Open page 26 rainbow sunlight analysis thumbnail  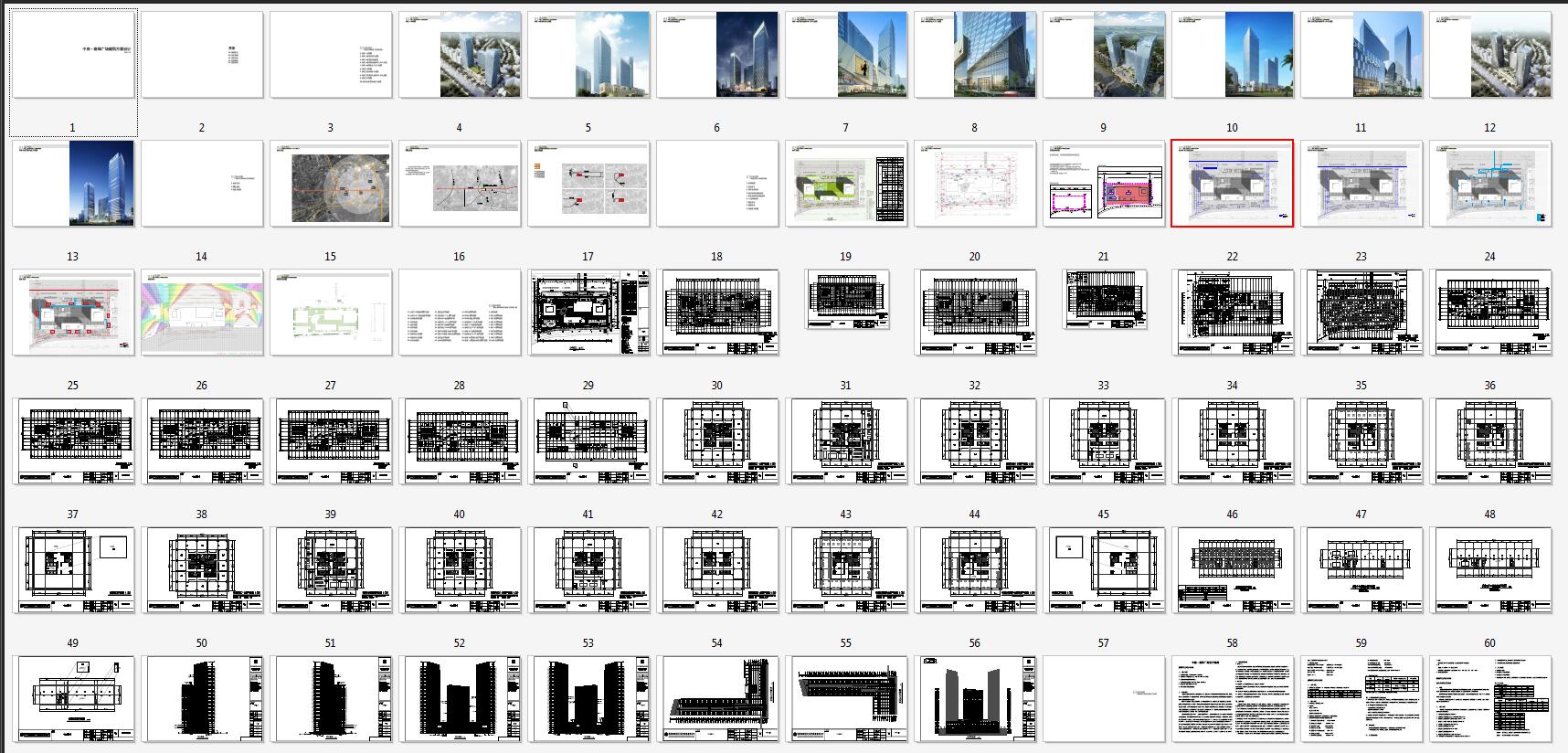[x=202, y=313]
